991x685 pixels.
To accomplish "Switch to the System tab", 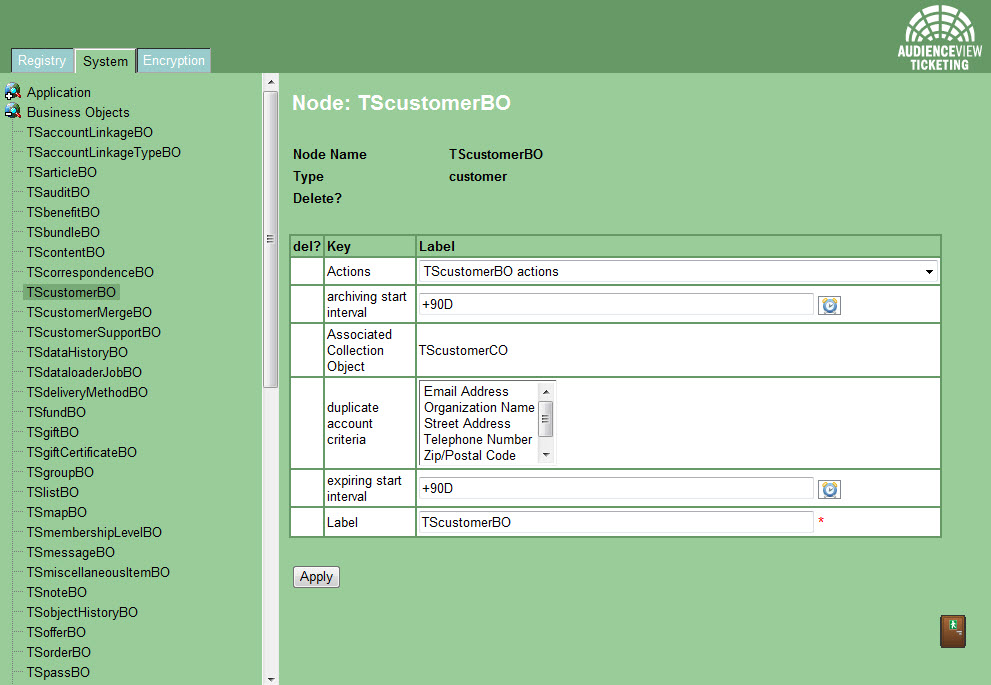I will coord(105,61).
